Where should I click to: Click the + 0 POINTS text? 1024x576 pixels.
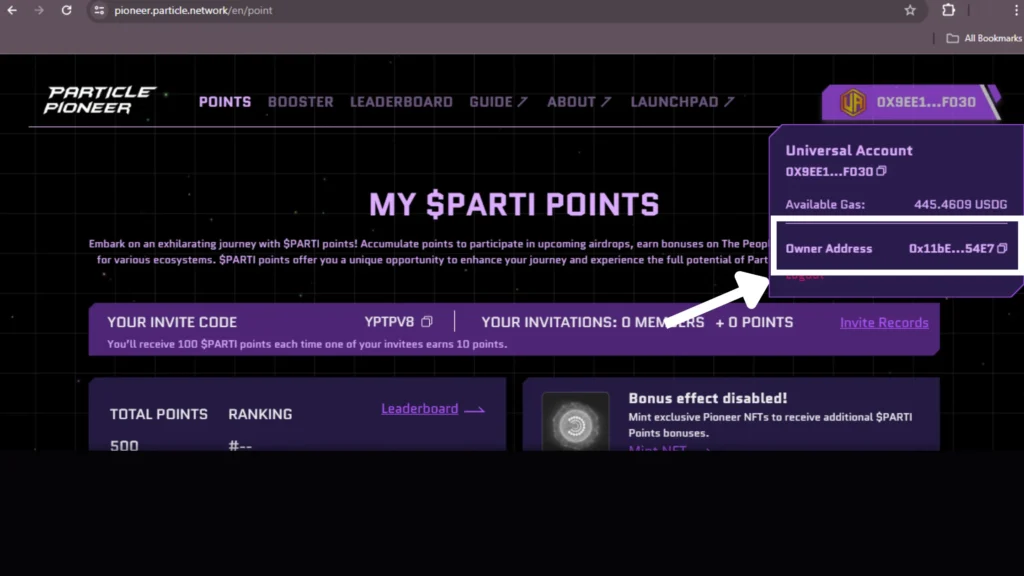(x=754, y=323)
